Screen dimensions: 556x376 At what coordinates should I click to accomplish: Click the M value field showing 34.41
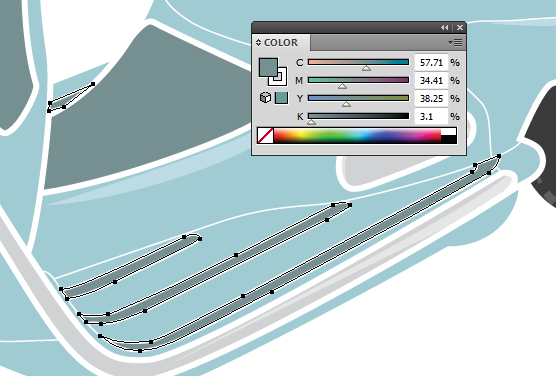click(x=431, y=81)
